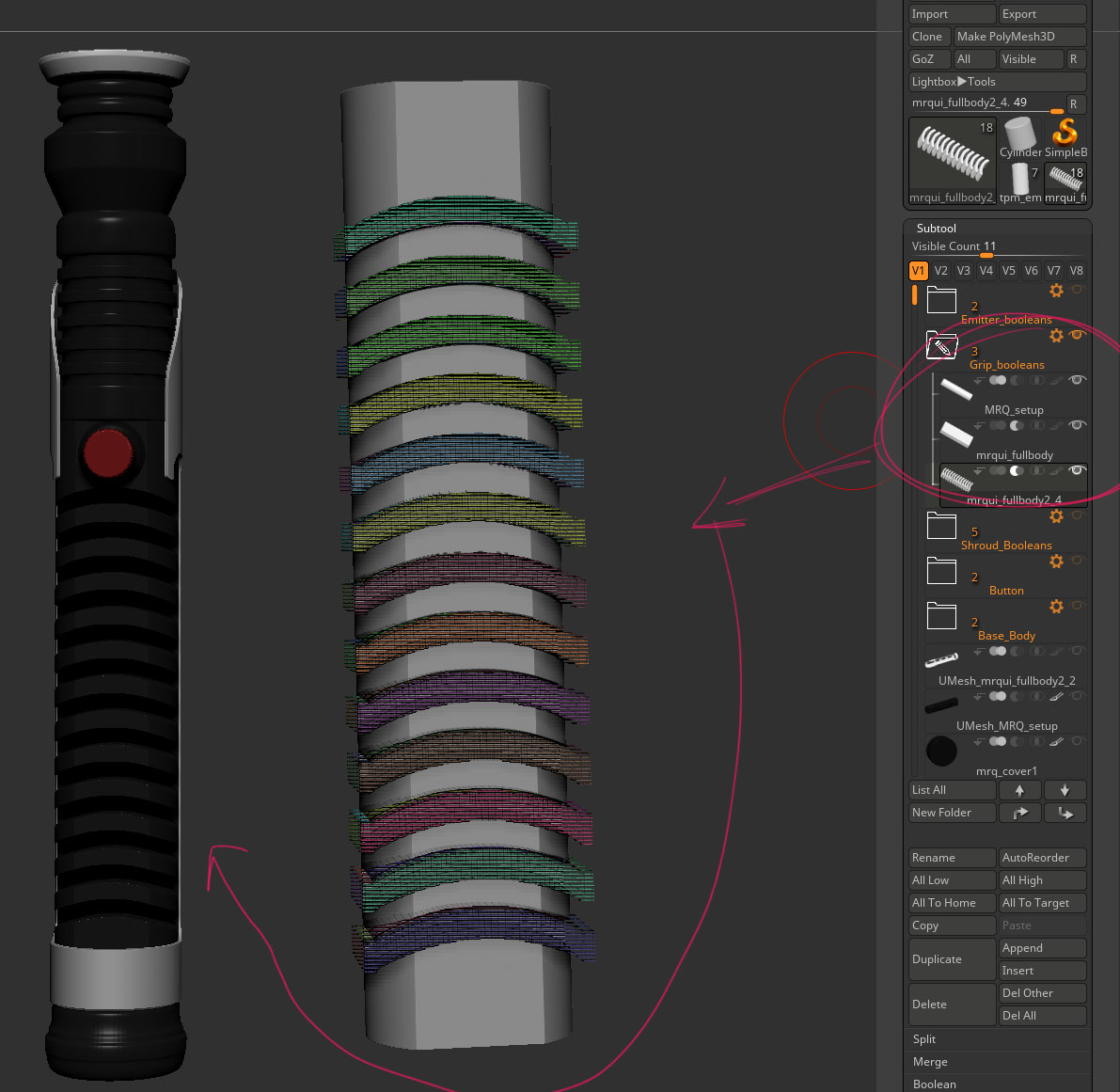Click the New Folder button

coord(953,813)
